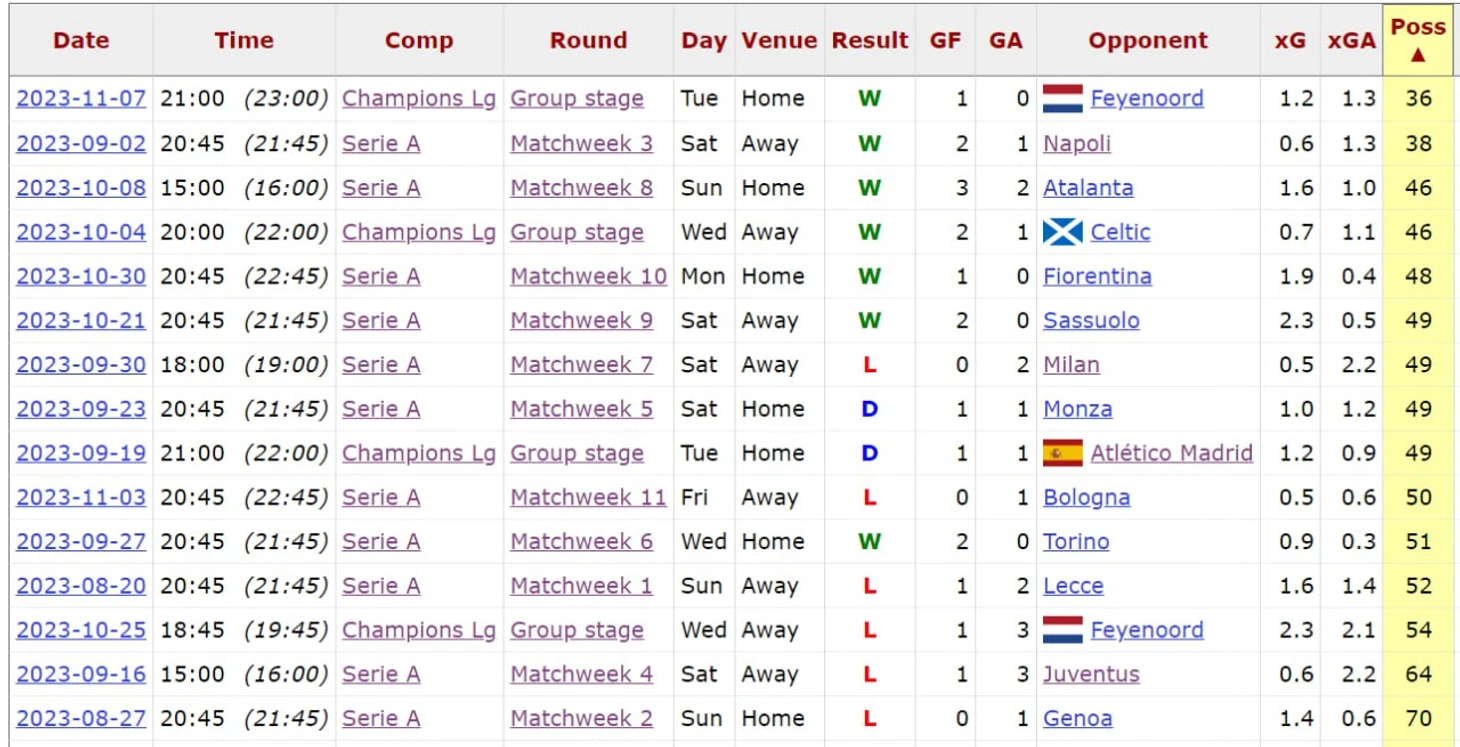Viewport: 1460px width, 747px height.
Task: Open the Matchweek 1 round link
Action: (581, 586)
